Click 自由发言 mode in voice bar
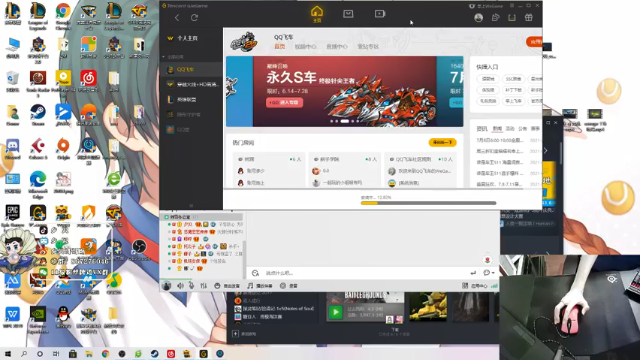640x360 pixels. 227,286
